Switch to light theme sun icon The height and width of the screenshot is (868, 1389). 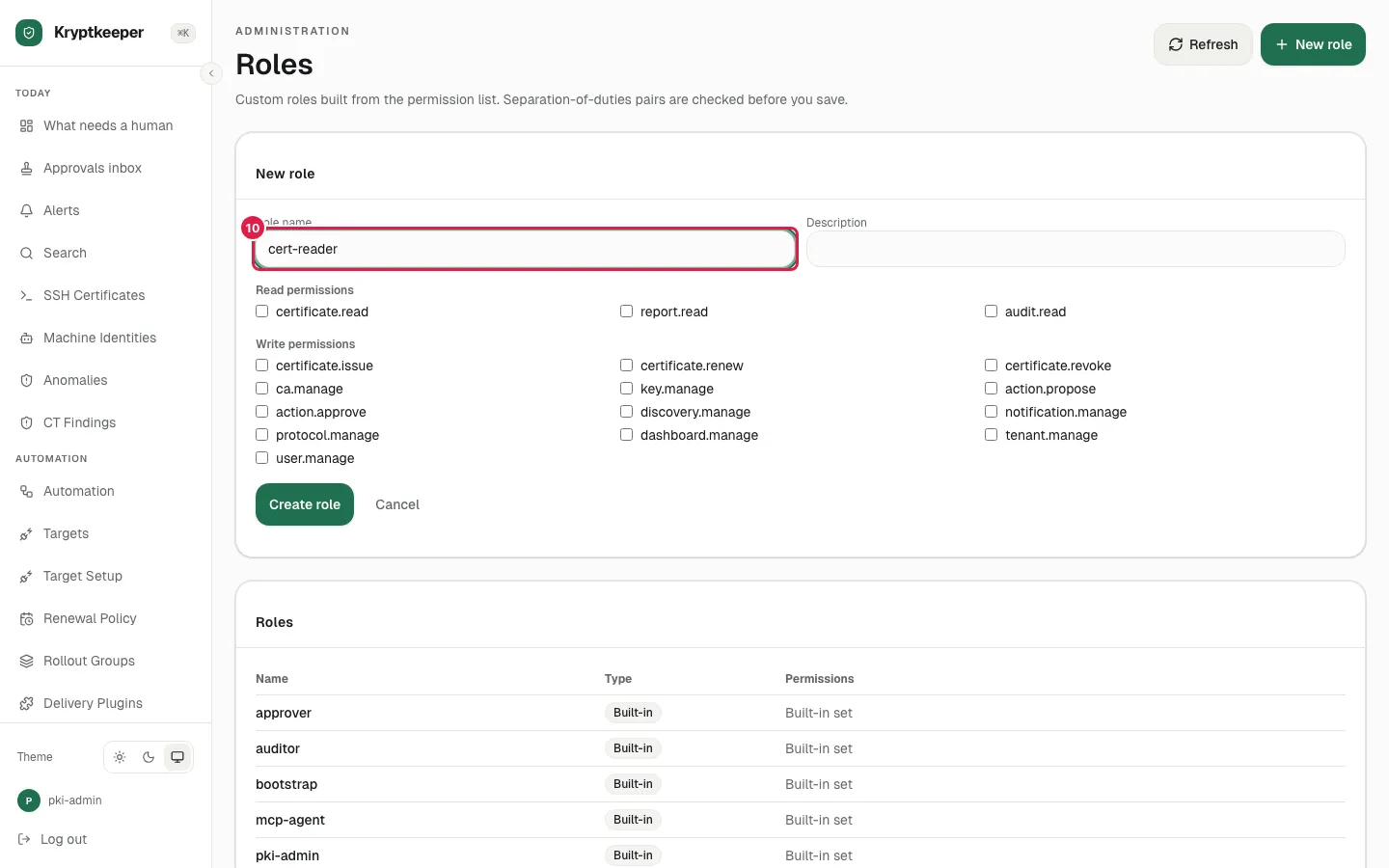[120, 757]
